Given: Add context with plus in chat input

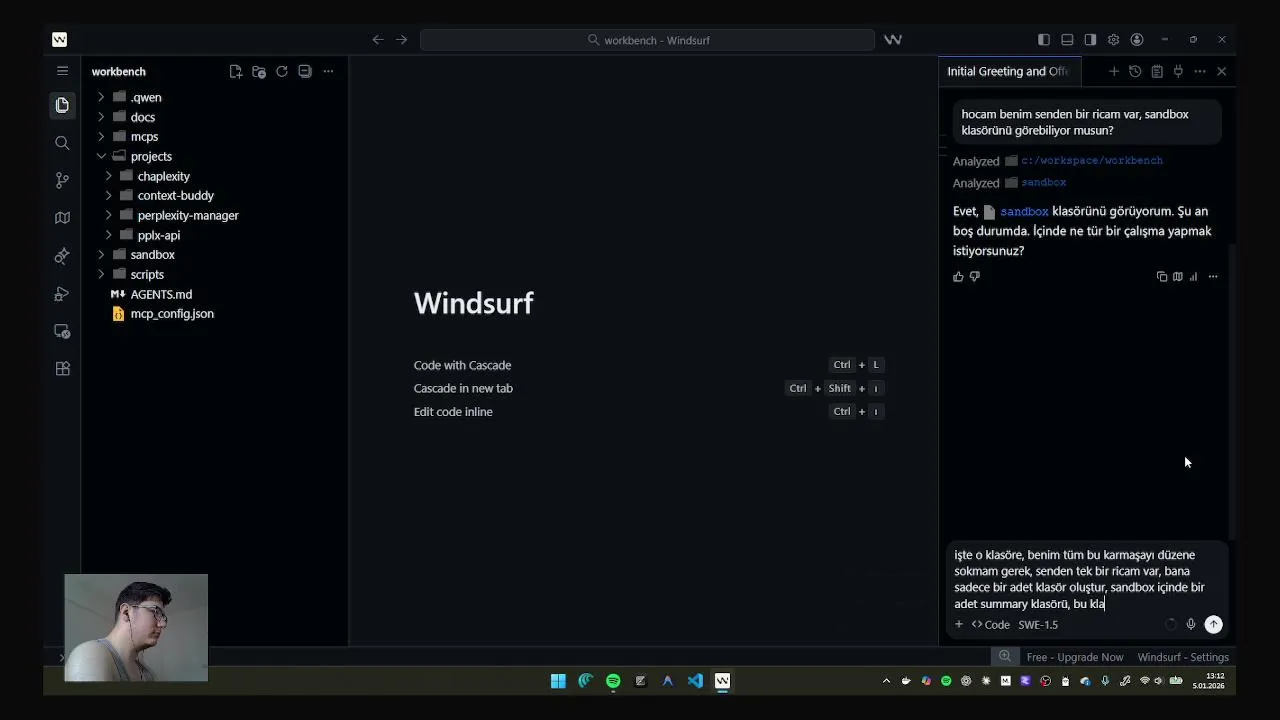Looking at the screenshot, I should 958,624.
